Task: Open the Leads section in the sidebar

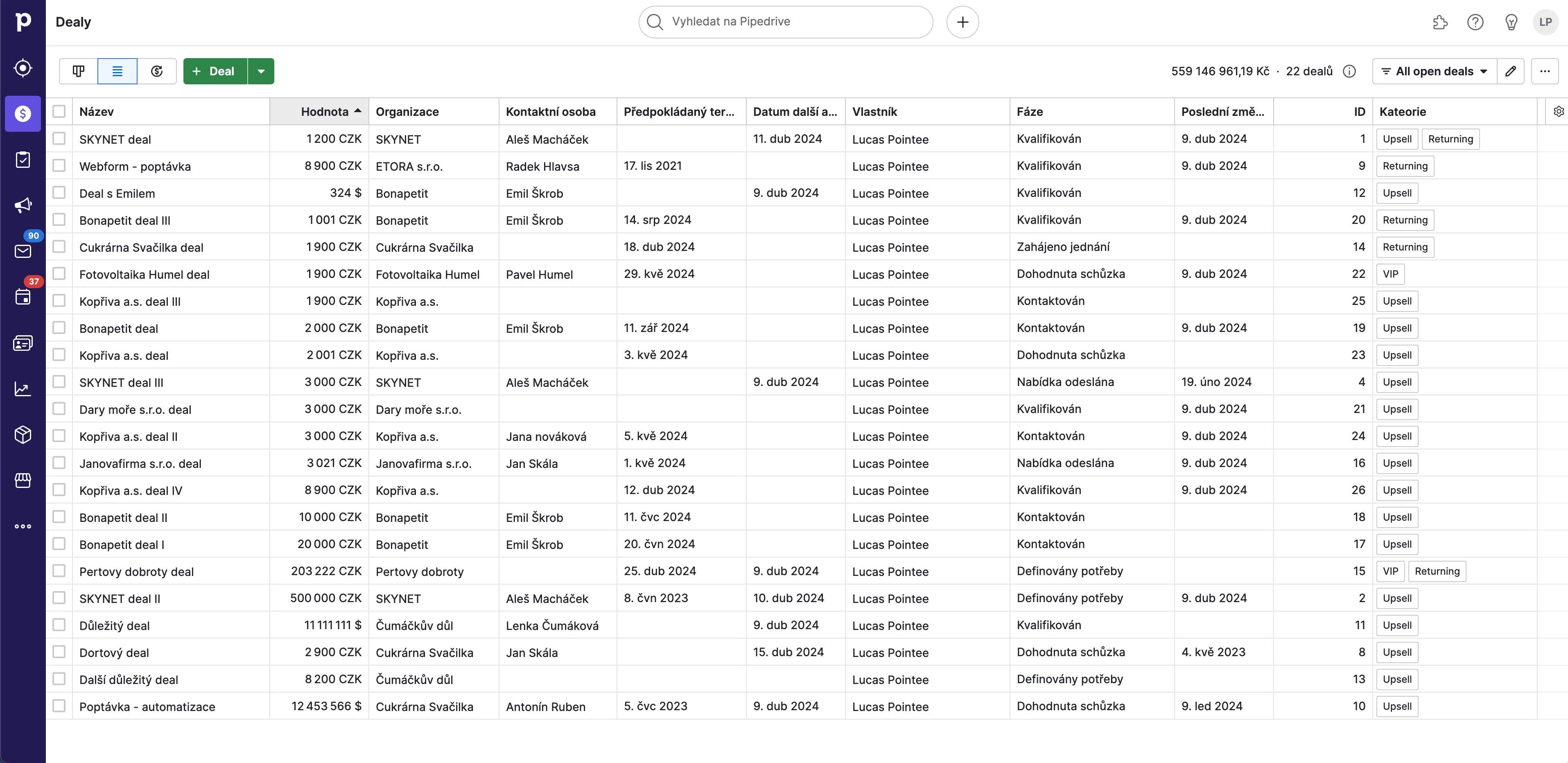Action: [x=23, y=68]
